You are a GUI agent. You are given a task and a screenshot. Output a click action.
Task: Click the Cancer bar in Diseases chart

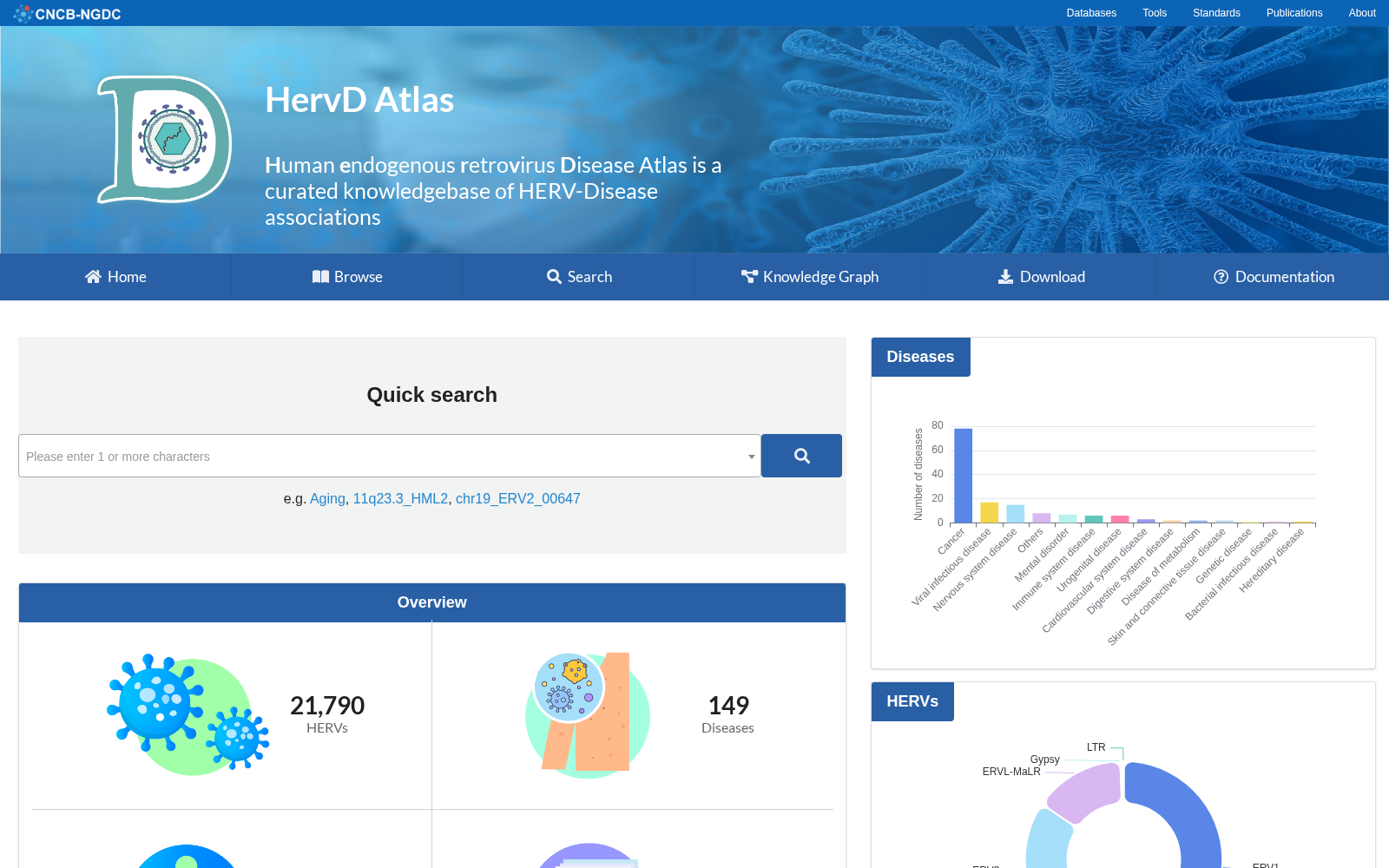963,476
